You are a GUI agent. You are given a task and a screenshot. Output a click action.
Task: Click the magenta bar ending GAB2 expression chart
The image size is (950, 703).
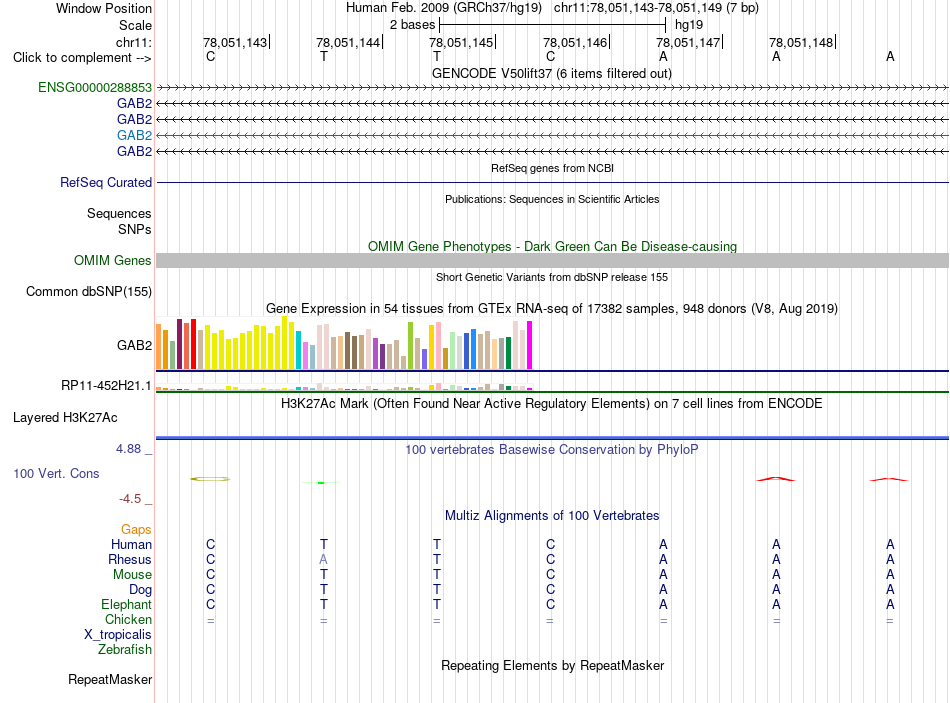(x=530, y=345)
